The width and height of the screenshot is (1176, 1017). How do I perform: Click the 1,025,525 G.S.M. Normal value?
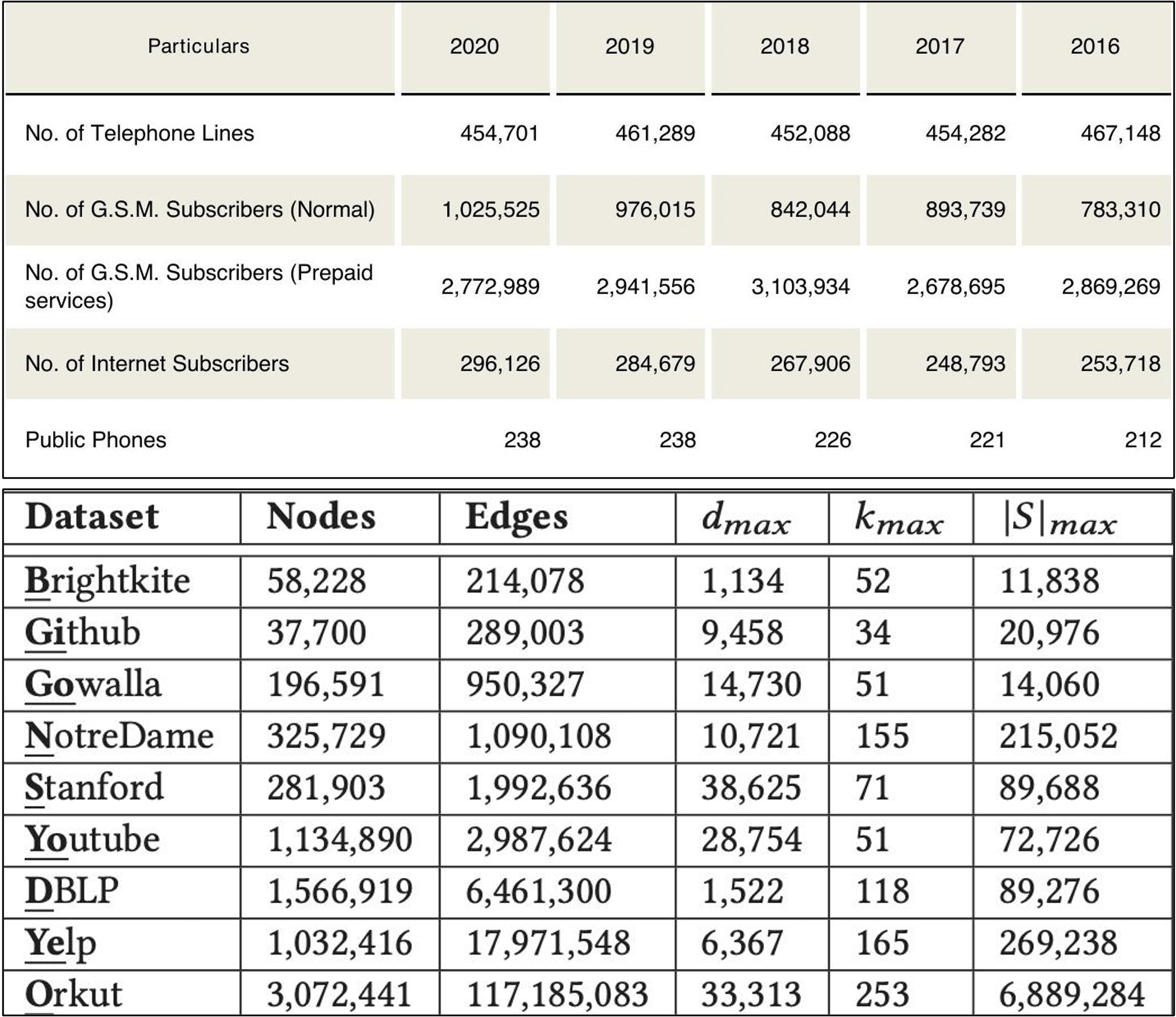pyautogui.click(x=491, y=209)
